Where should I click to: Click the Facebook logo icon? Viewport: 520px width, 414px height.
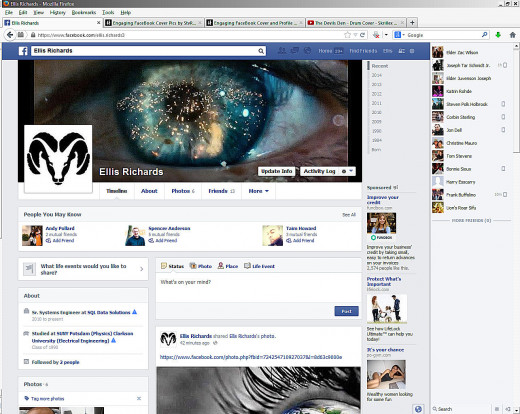[23, 51]
